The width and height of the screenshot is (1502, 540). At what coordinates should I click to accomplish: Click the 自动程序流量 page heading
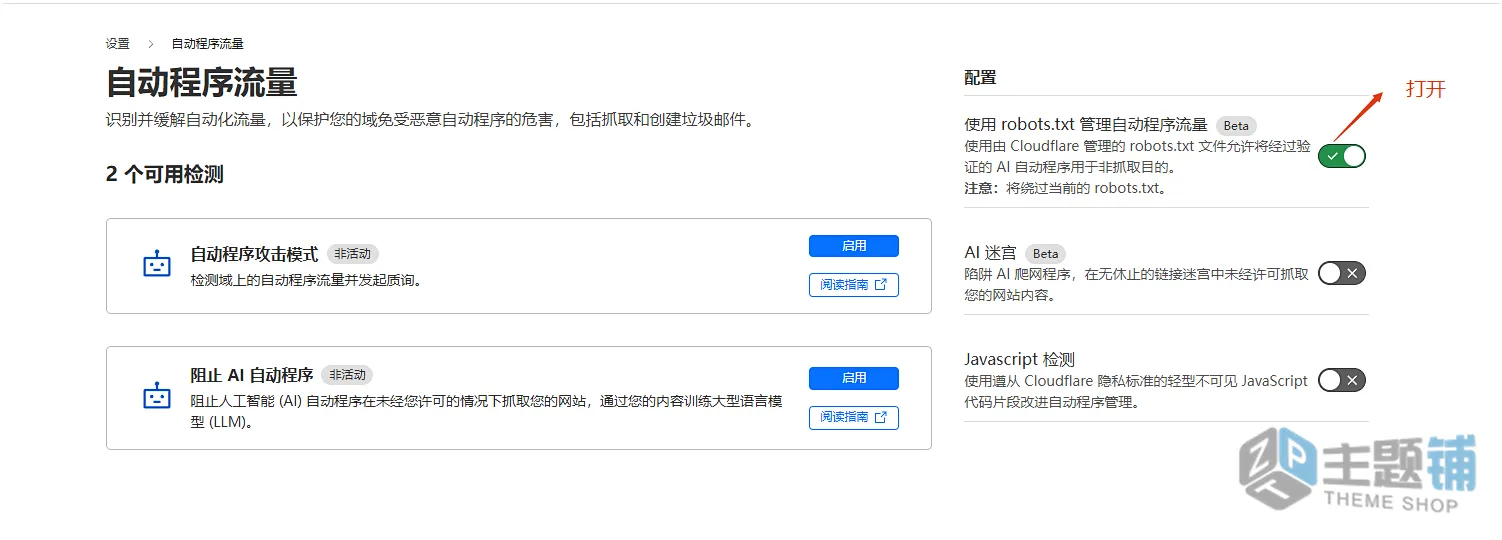[202, 83]
